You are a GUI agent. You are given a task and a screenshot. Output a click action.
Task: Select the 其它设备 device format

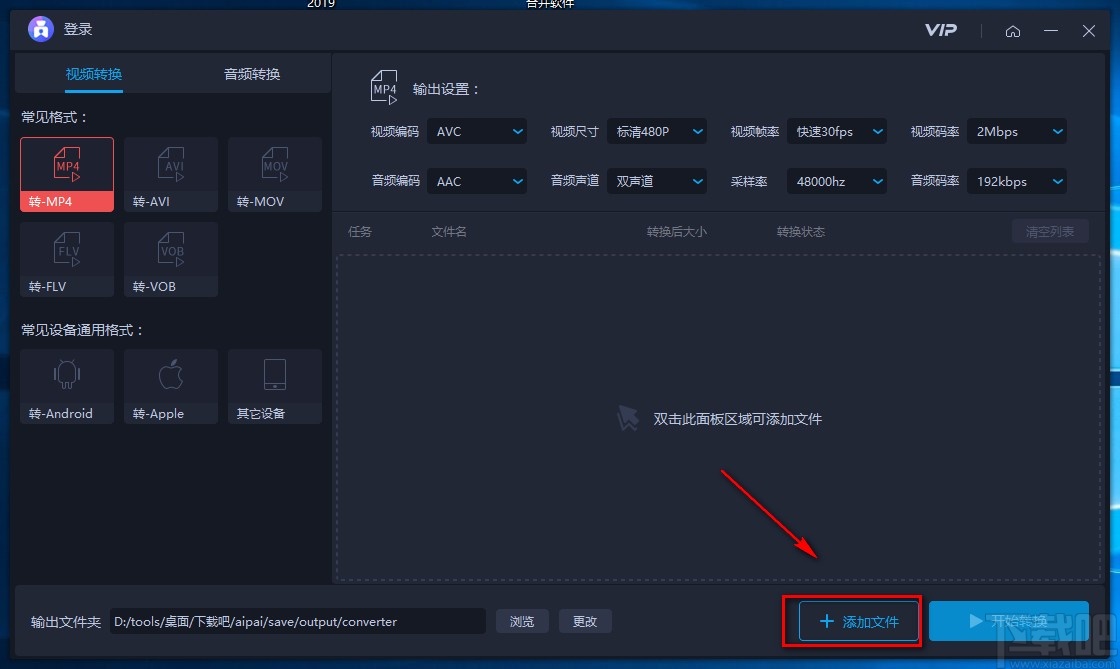click(274, 385)
